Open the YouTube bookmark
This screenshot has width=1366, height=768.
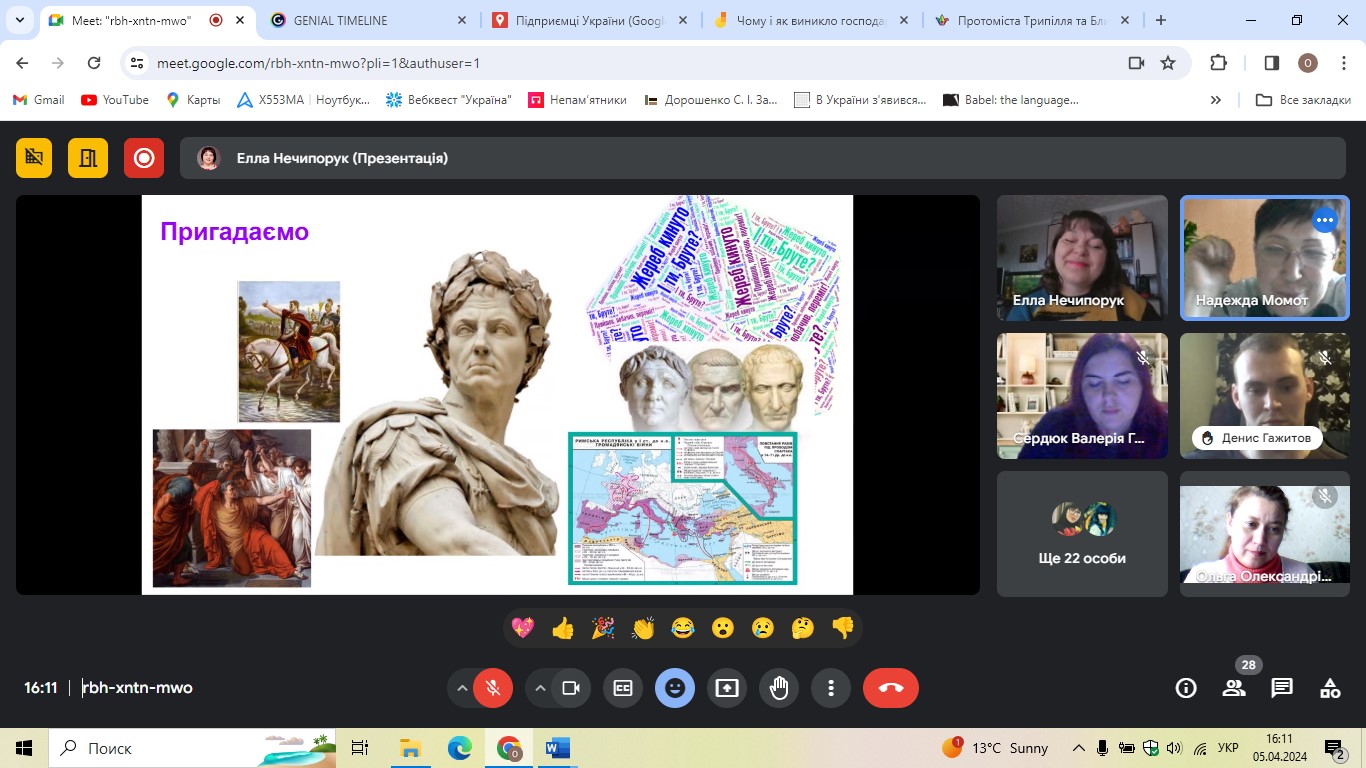pos(115,100)
